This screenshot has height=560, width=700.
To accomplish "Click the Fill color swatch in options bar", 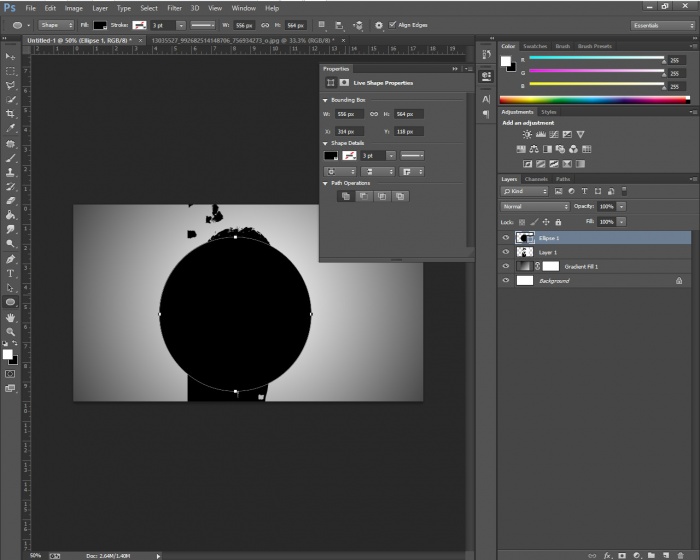I will coord(101,24).
